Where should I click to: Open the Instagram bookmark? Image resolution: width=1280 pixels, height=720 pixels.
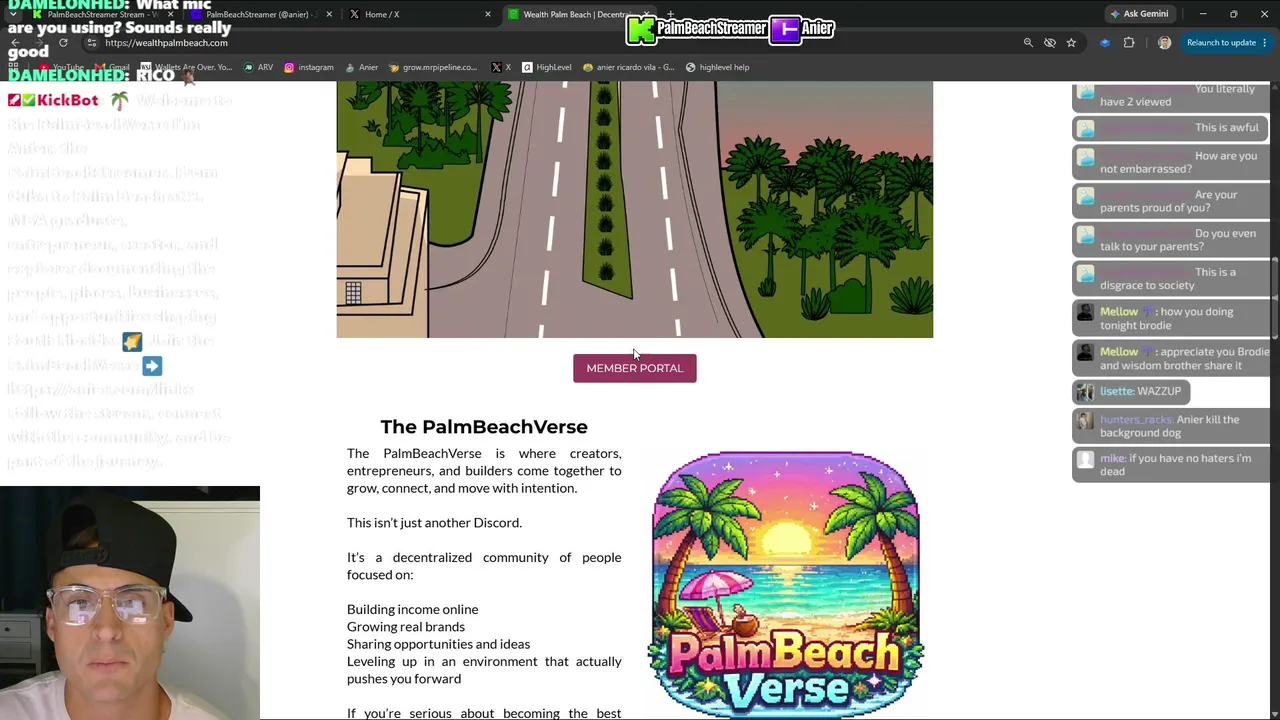point(309,67)
